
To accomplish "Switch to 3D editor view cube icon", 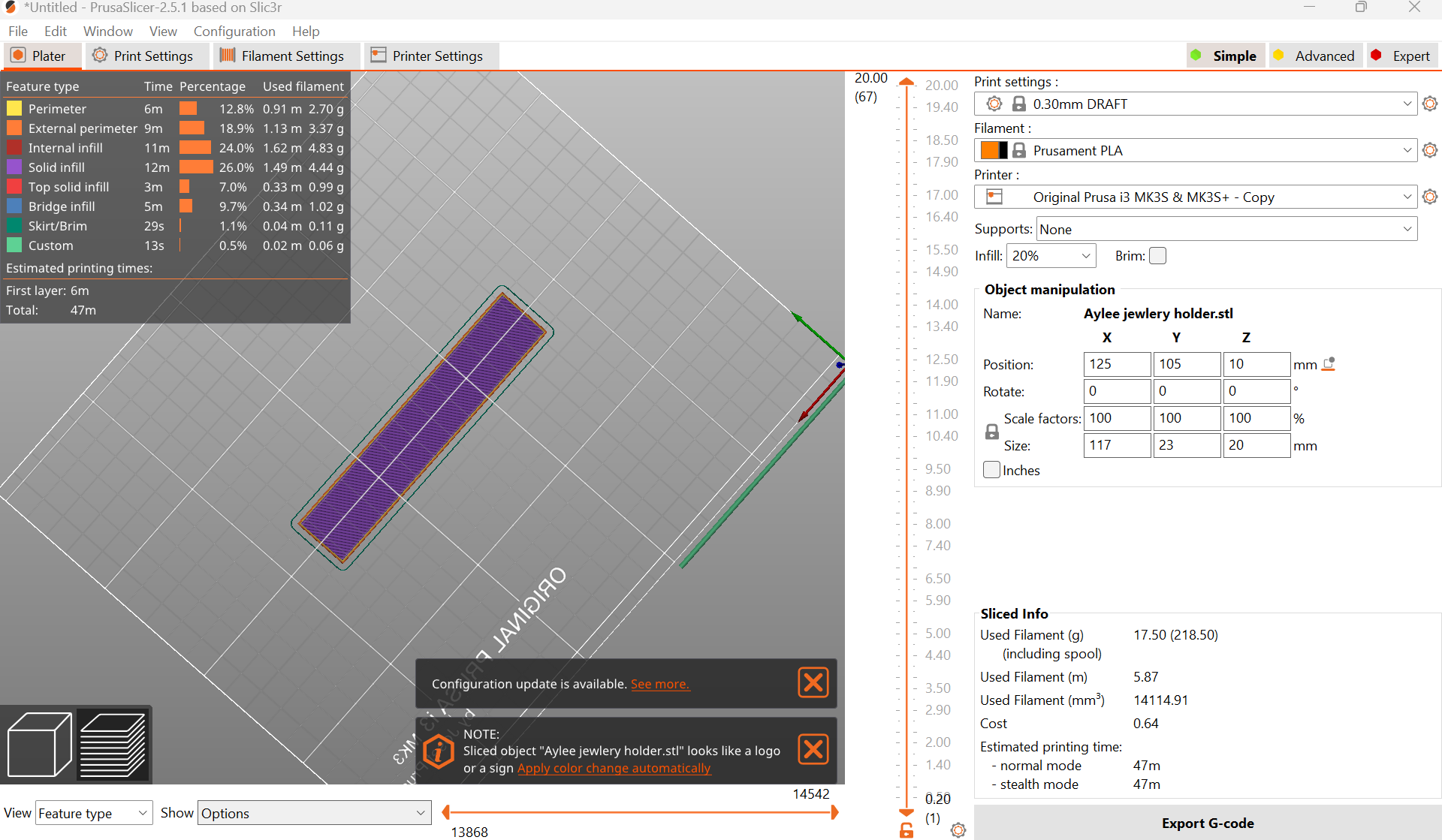I will (39, 744).
